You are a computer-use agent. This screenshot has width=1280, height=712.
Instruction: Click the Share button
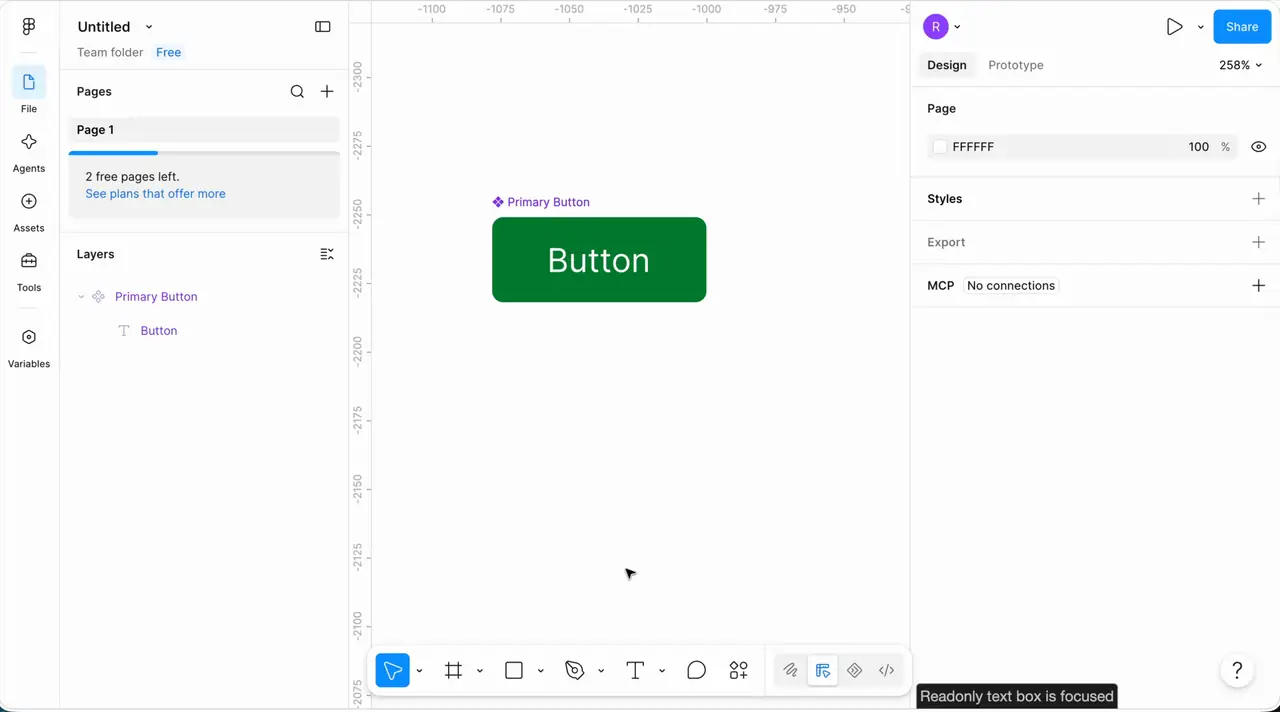1242,27
